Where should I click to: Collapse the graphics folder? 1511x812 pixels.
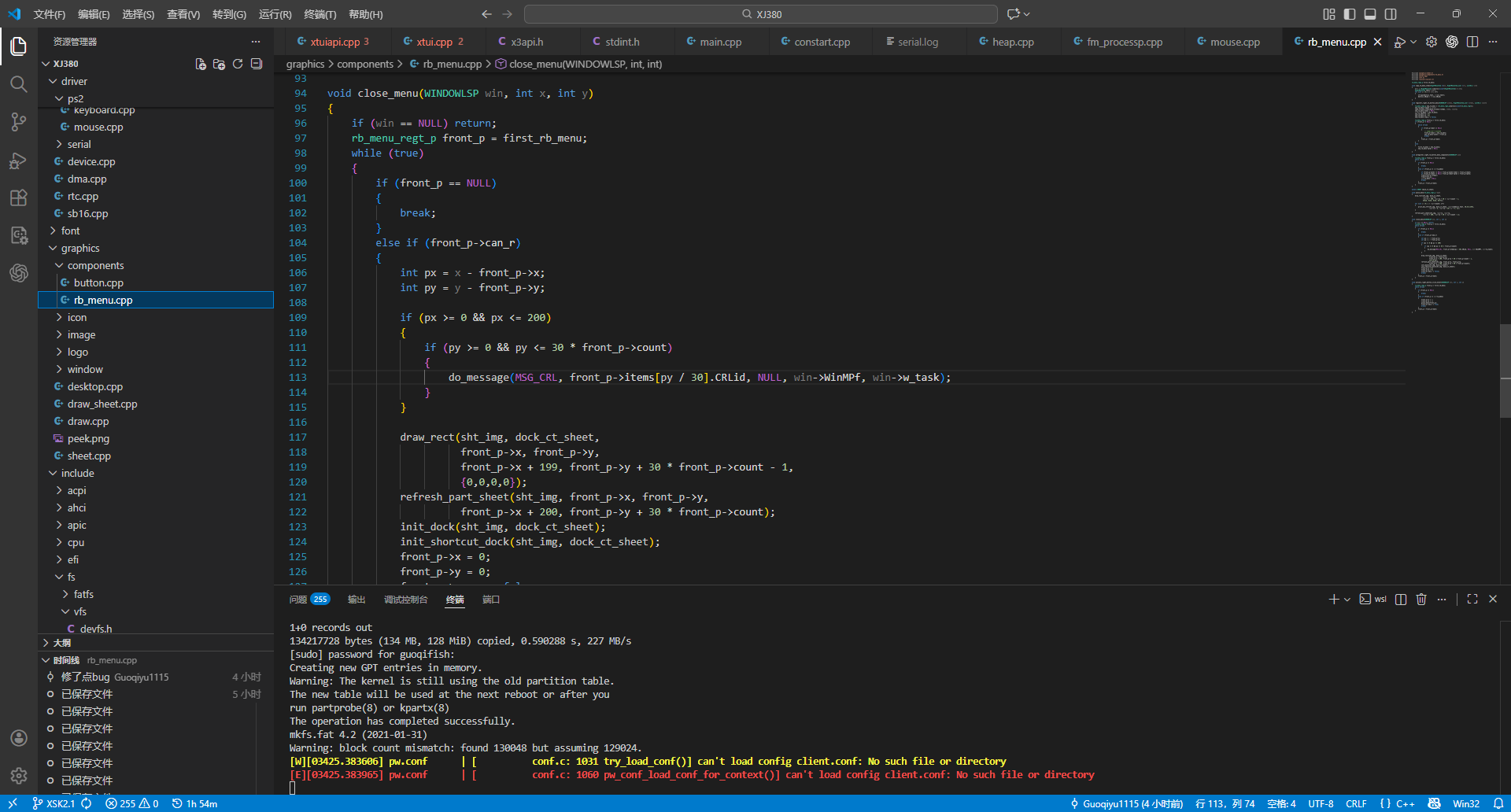pyautogui.click(x=80, y=249)
